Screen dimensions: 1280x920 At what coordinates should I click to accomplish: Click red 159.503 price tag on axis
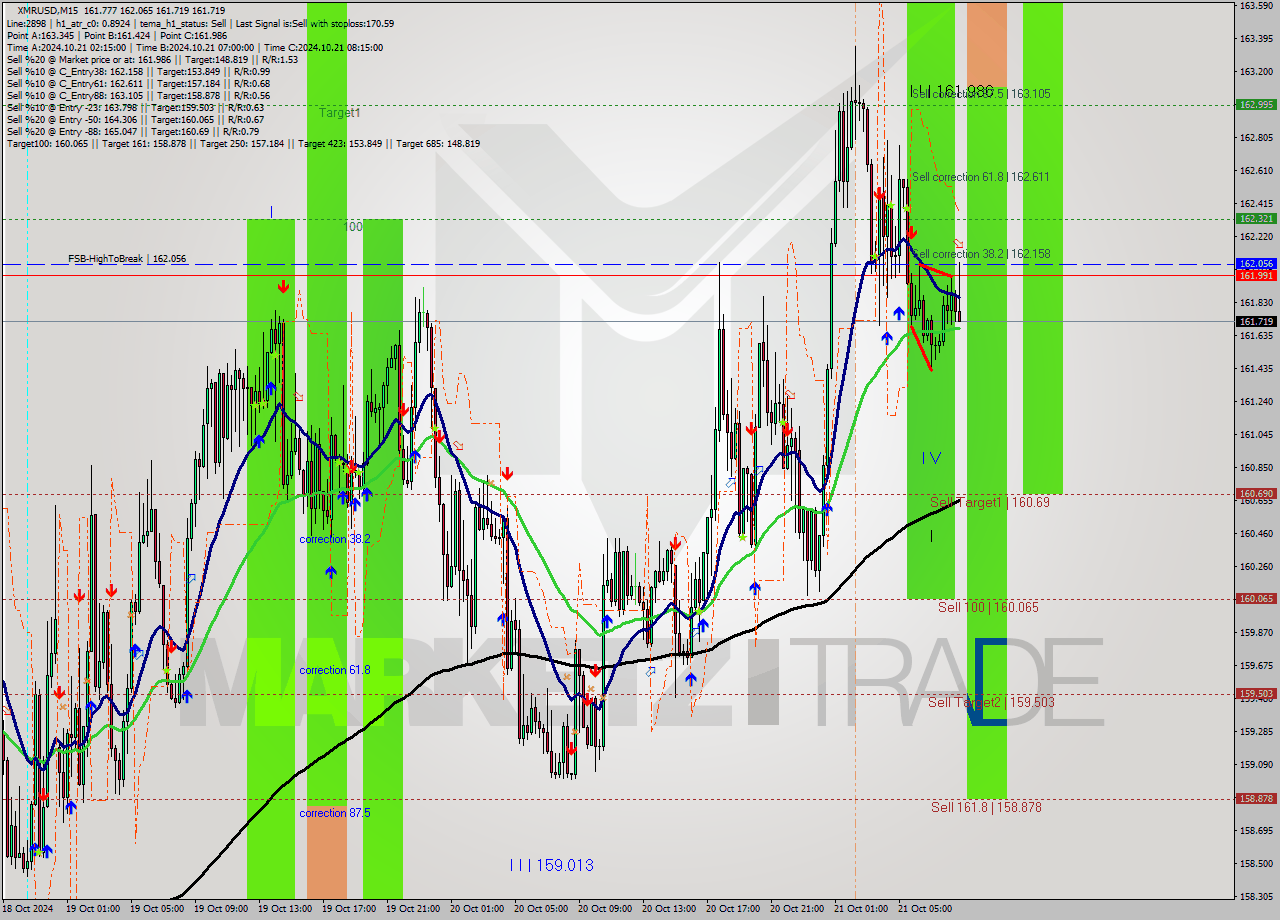point(1256,693)
